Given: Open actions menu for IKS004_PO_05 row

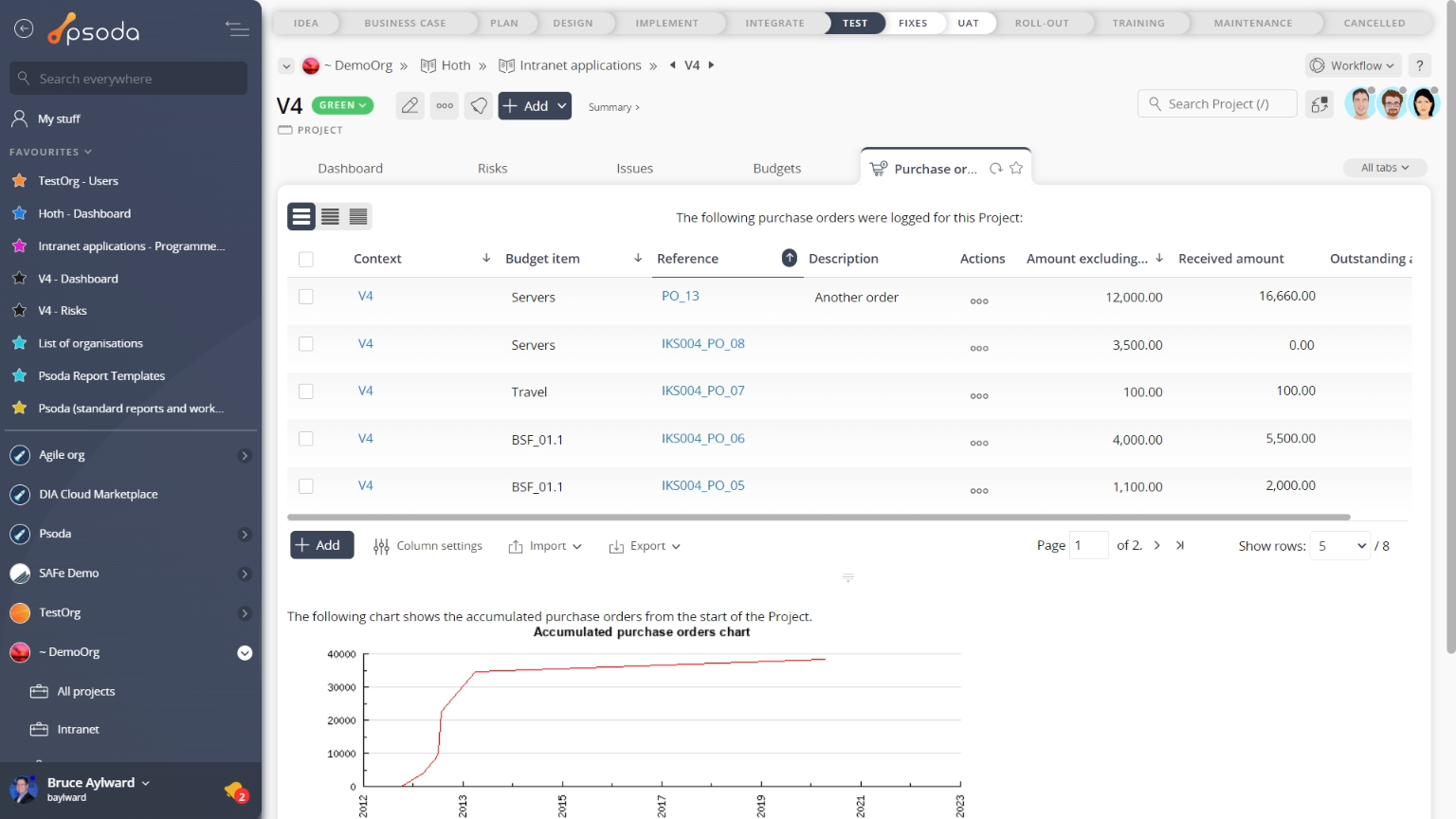Looking at the screenshot, I should tap(979, 491).
